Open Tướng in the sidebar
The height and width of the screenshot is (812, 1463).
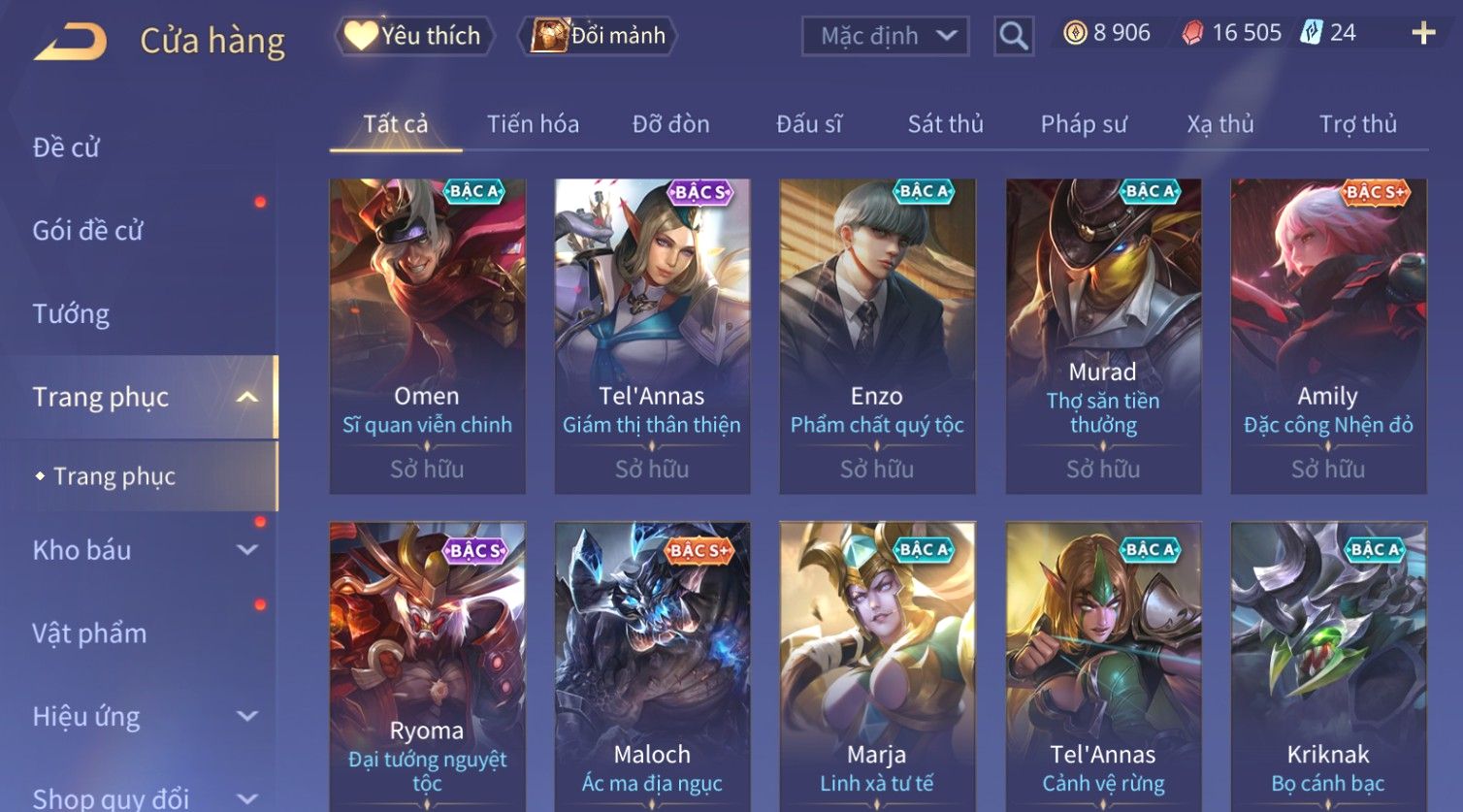click(x=71, y=313)
